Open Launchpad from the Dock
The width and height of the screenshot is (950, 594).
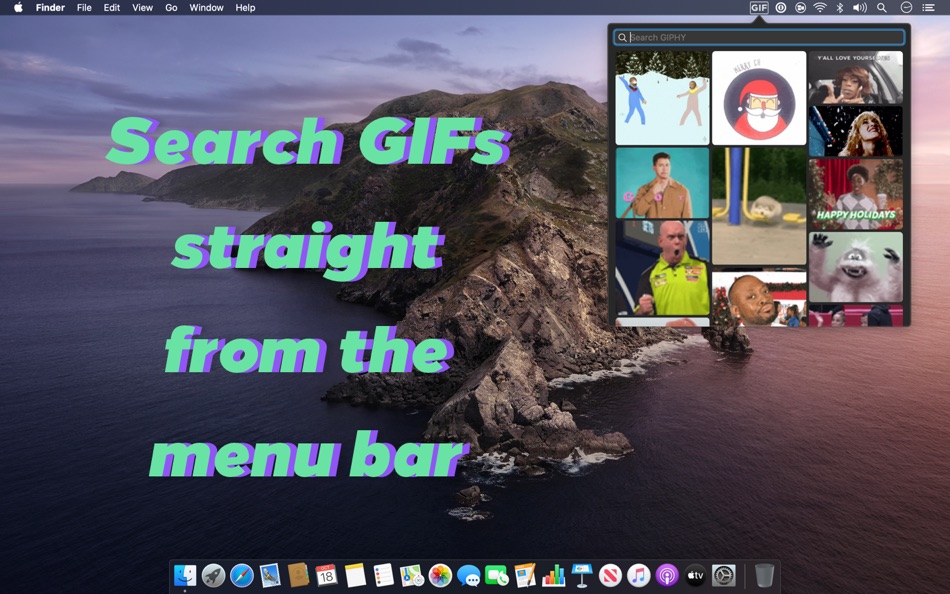[x=213, y=575]
